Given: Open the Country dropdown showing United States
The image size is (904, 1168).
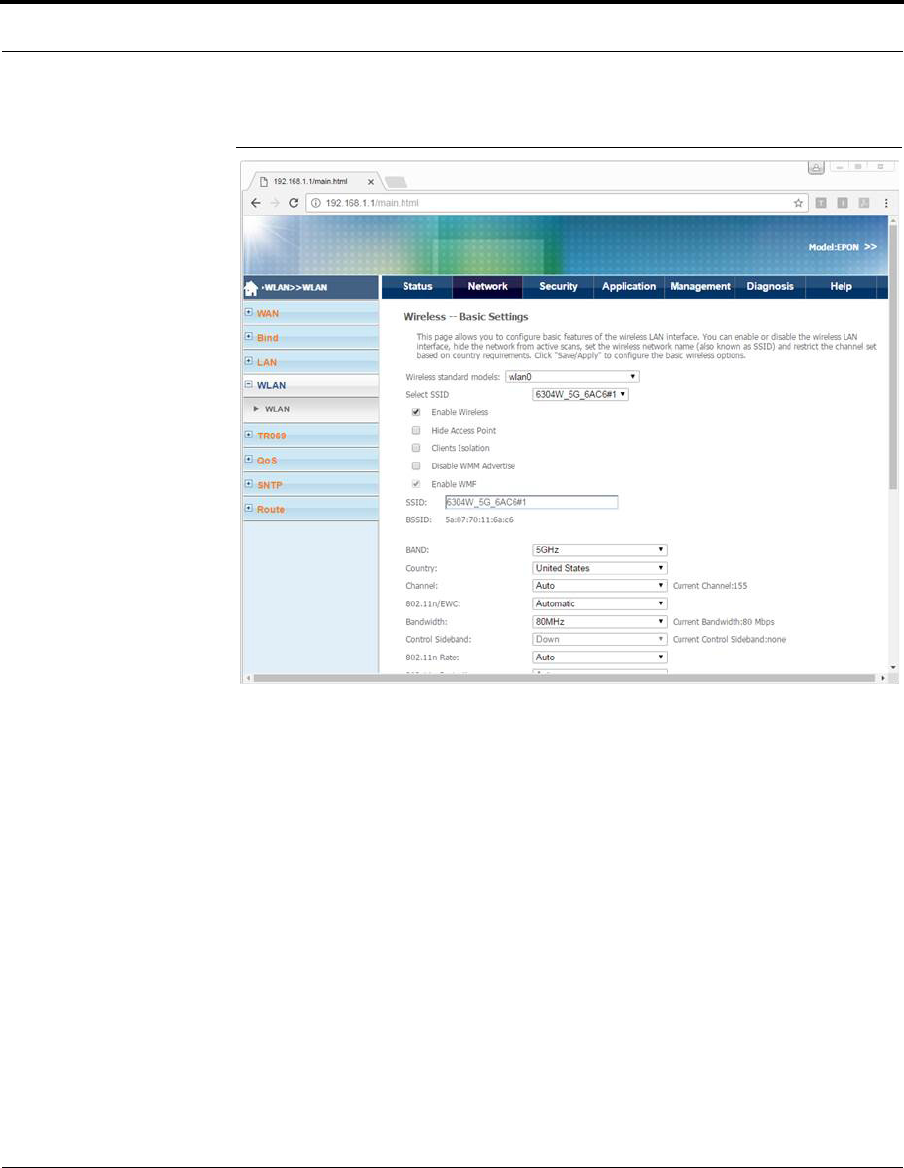Looking at the screenshot, I should tap(599, 568).
